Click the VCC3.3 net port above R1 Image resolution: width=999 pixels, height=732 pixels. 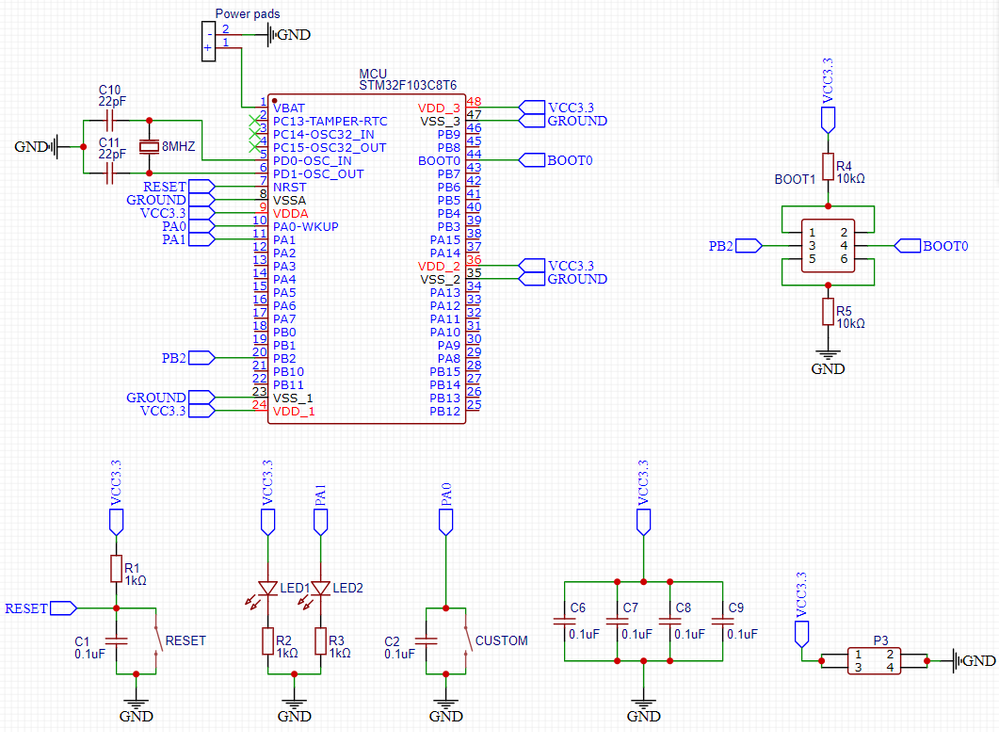[x=116, y=498]
